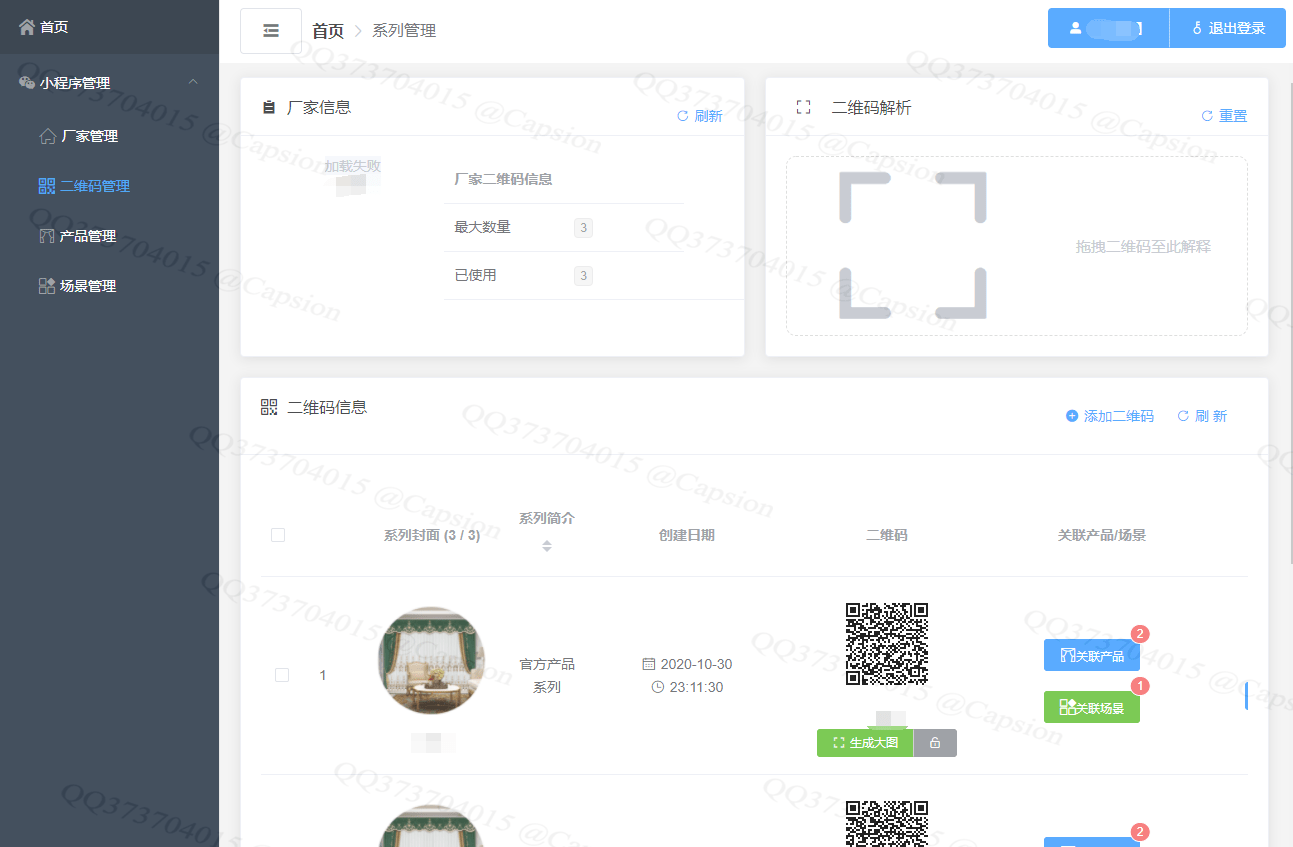Click the 2020-10-30 date cell

pos(687,664)
